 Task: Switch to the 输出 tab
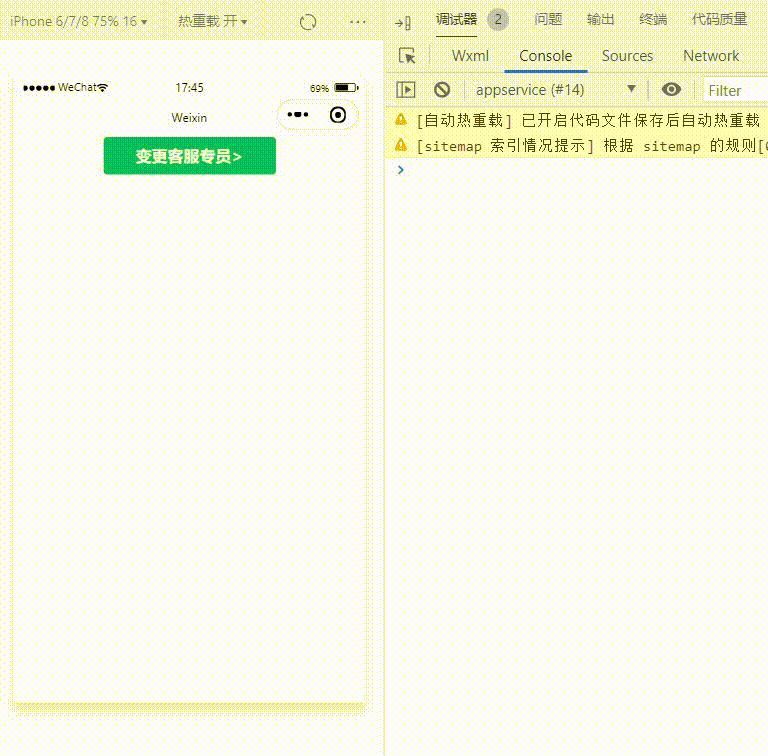click(600, 20)
